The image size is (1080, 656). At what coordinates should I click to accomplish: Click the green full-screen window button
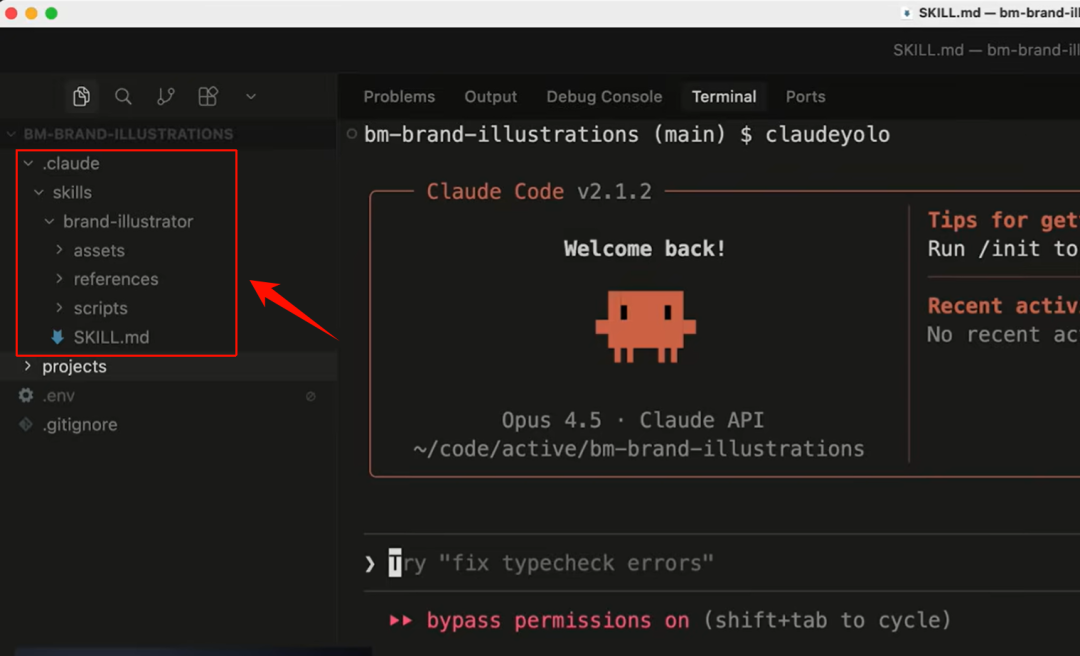point(51,13)
